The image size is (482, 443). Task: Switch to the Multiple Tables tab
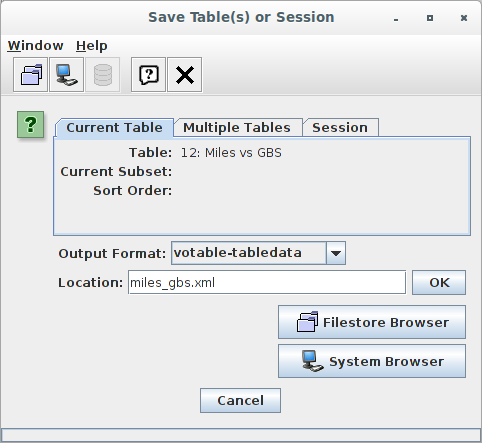[x=237, y=128]
